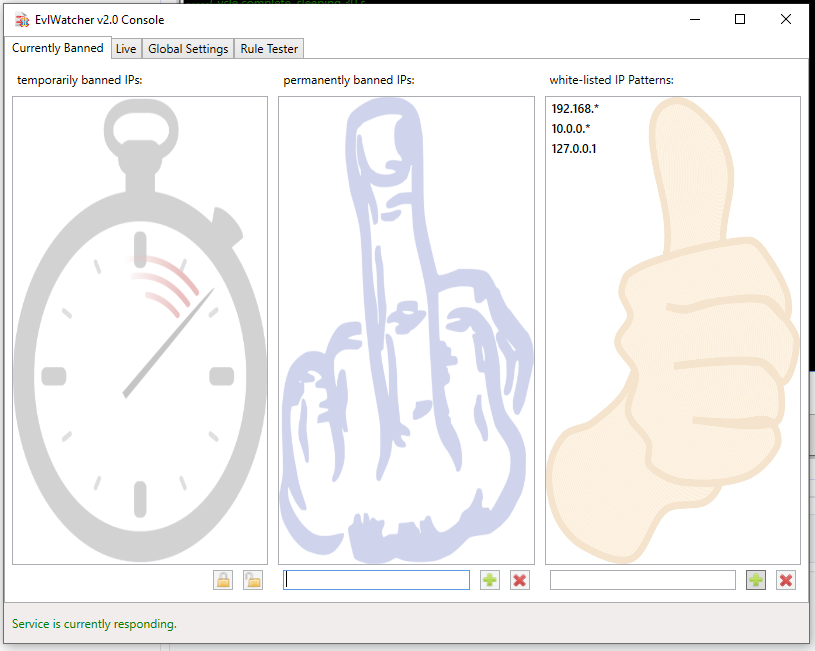Click the red X to remove permanently banned IP

(520, 580)
